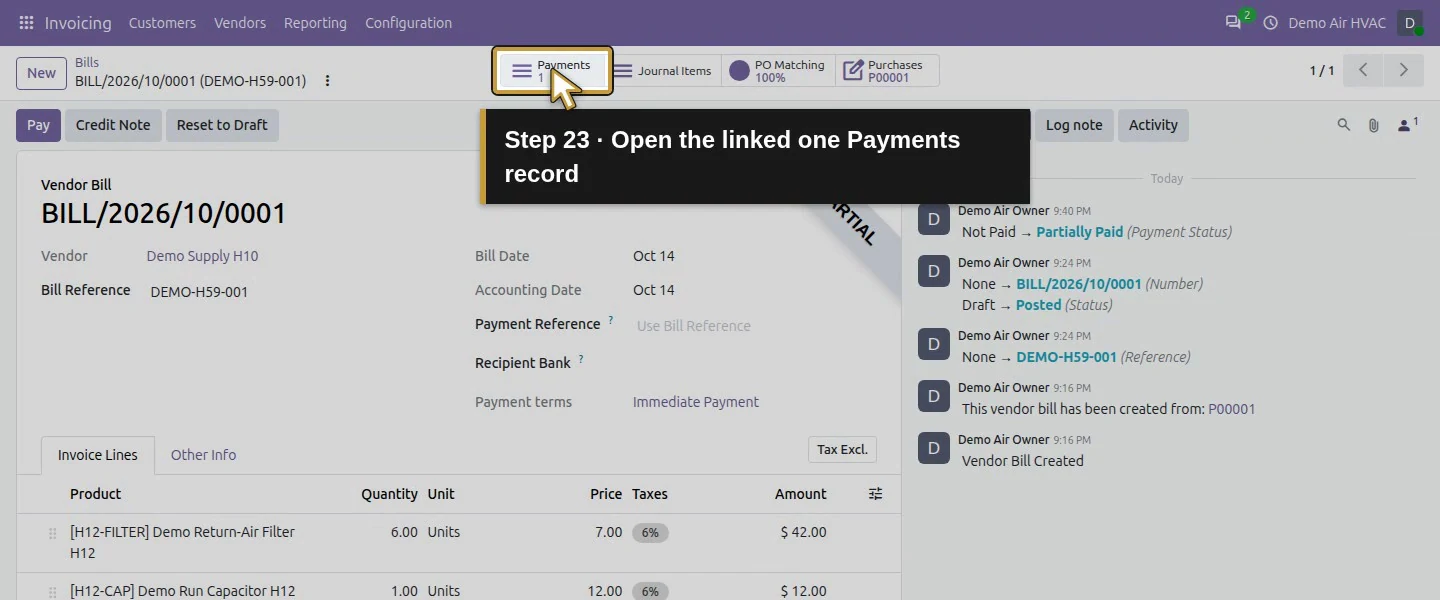
Task: Click the Bills breadcrumb link
Action: [87, 62]
